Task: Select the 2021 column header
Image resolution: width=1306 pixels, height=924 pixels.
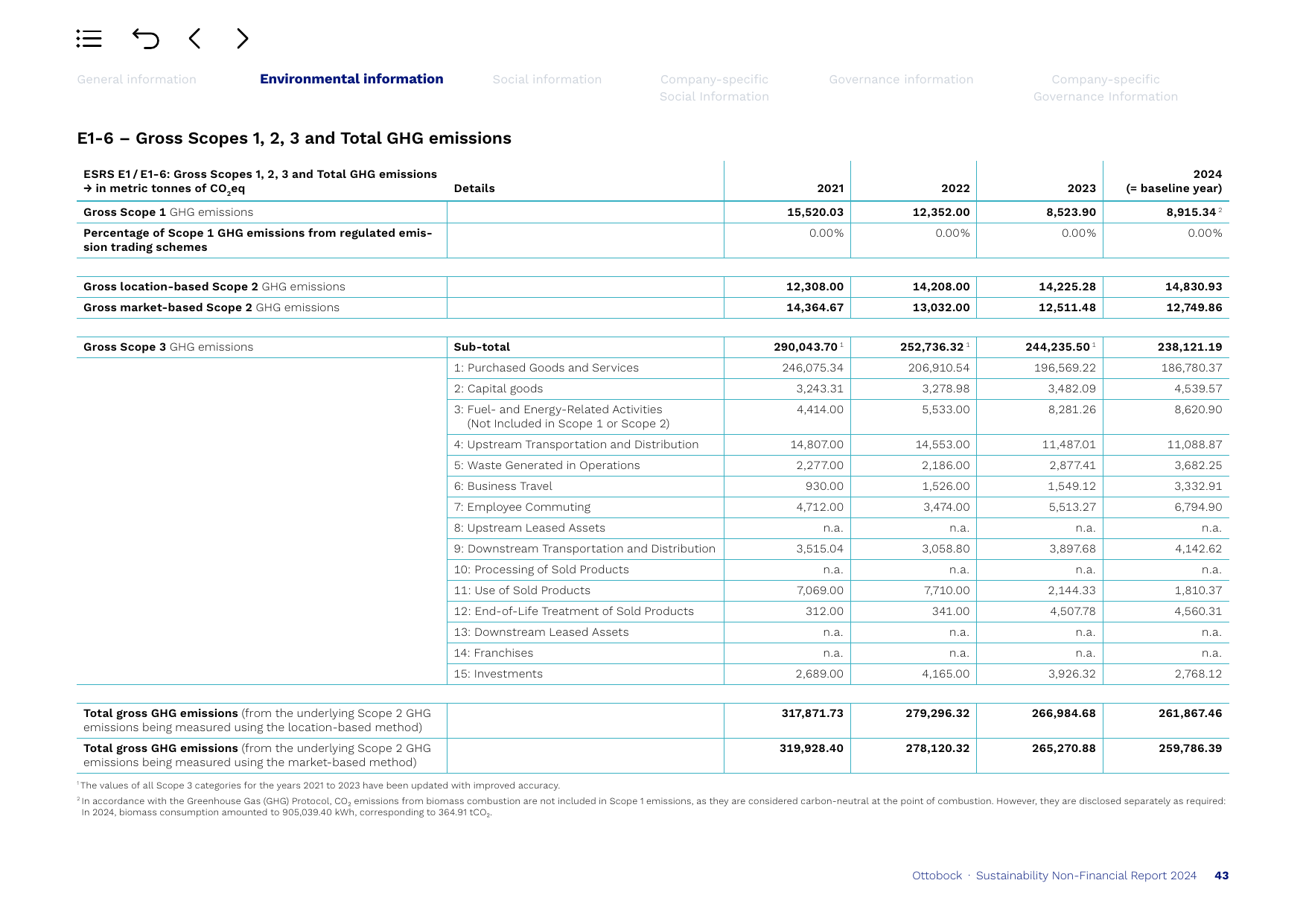Action: pos(830,188)
